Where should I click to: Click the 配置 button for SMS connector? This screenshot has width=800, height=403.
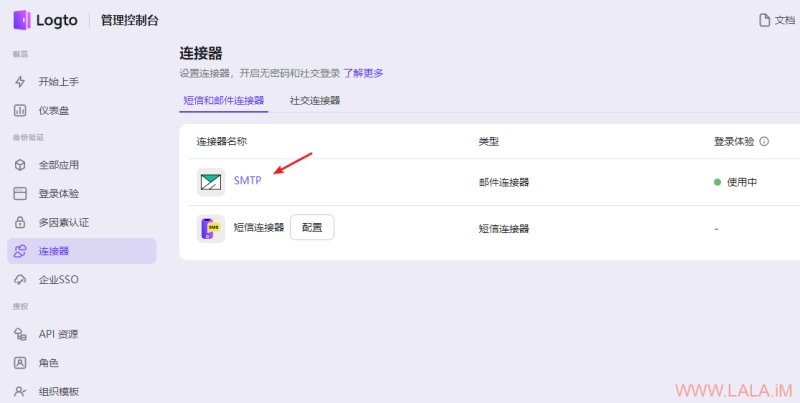coord(312,228)
